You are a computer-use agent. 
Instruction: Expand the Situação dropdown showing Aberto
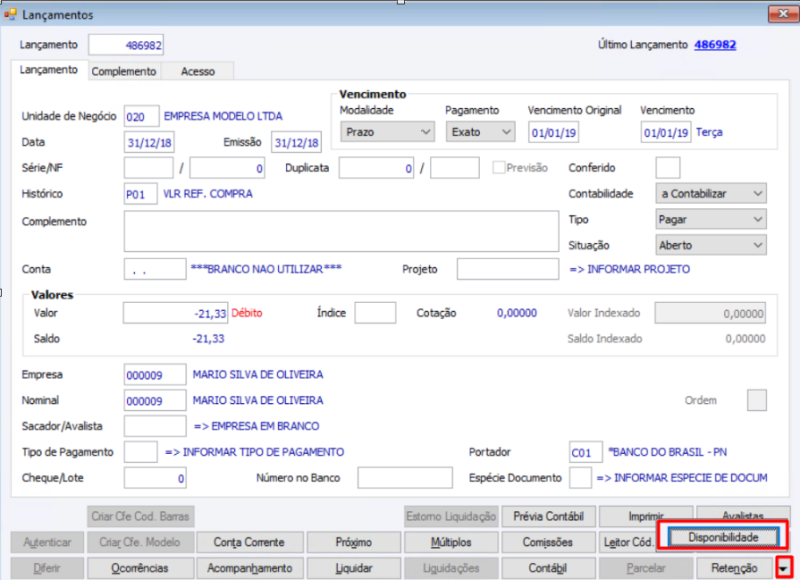tap(711, 245)
